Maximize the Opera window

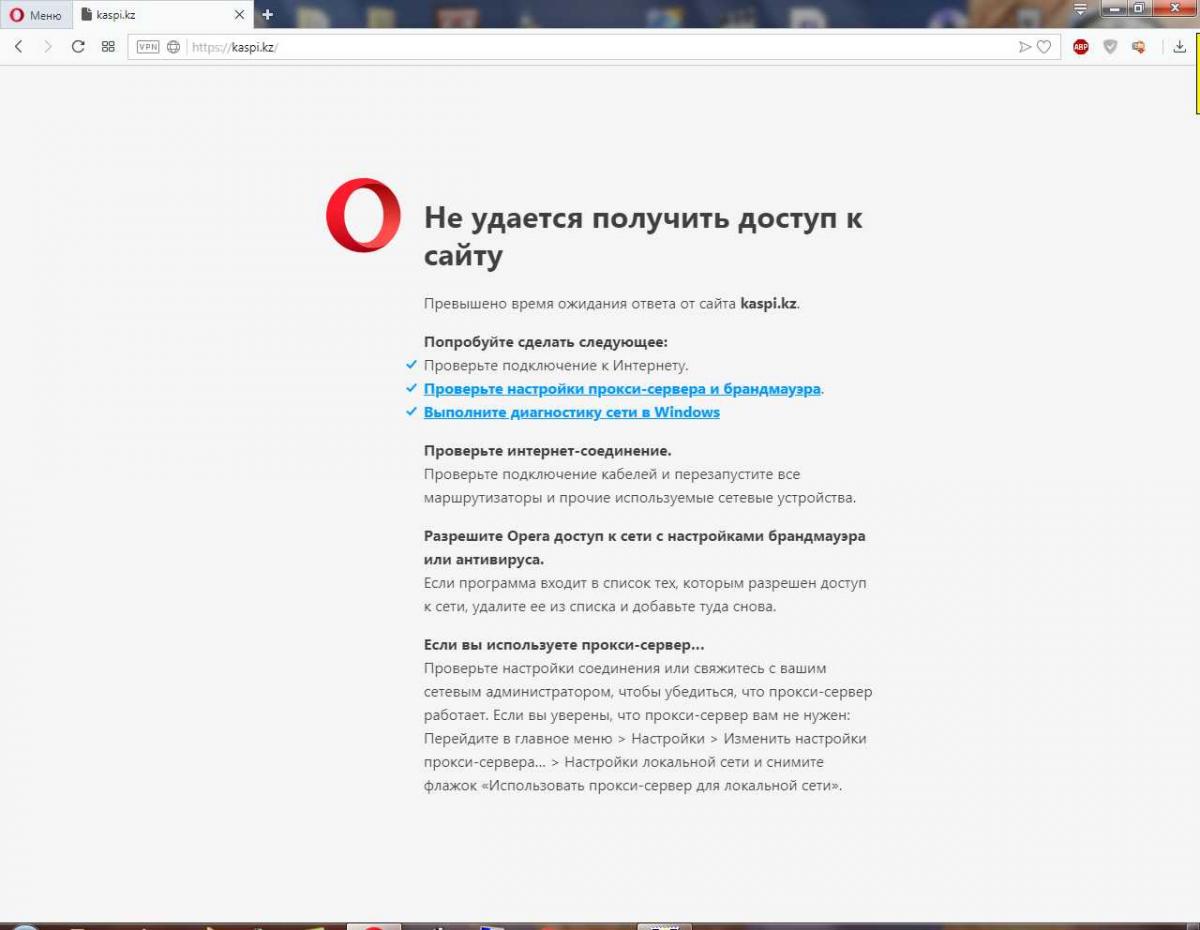[1138, 8]
